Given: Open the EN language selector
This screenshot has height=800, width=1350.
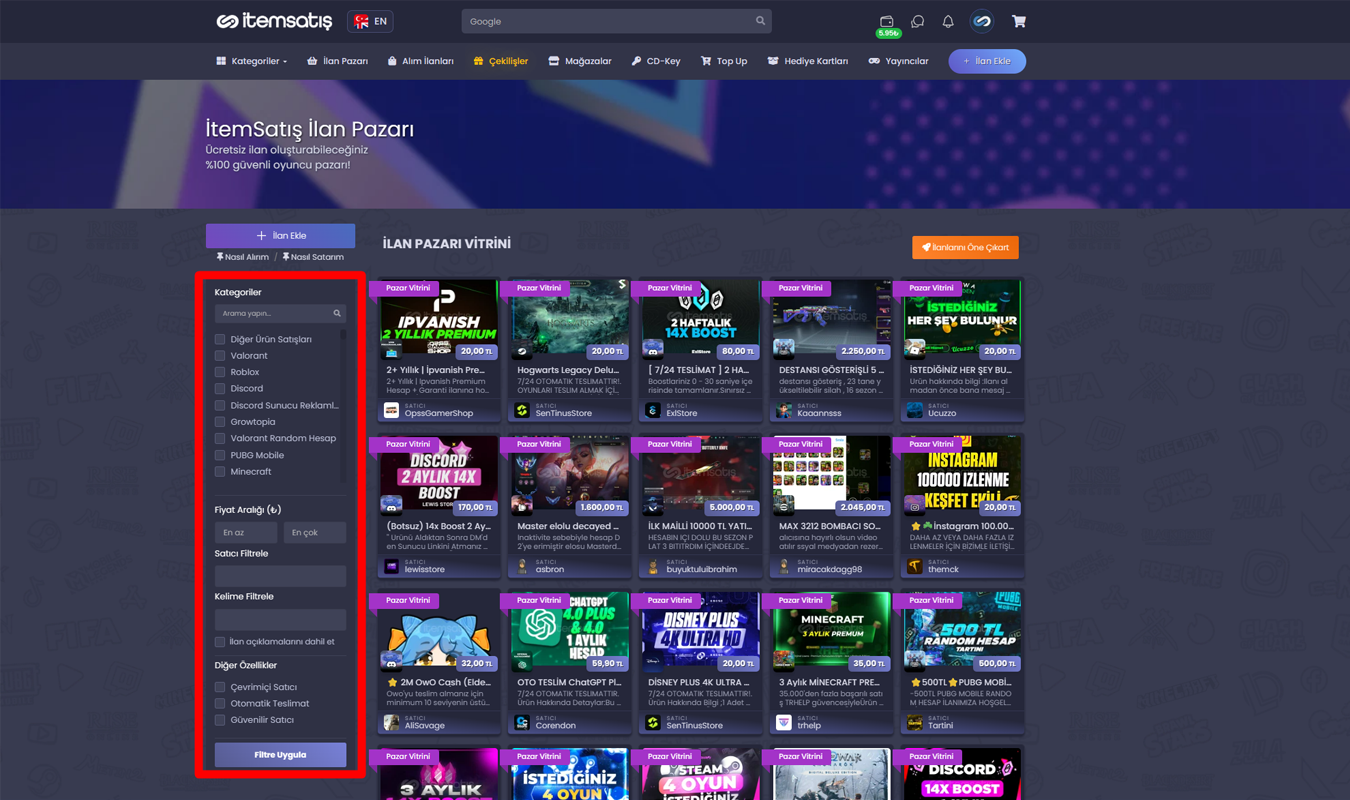Looking at the screenshot, I should tap(370, 21).
